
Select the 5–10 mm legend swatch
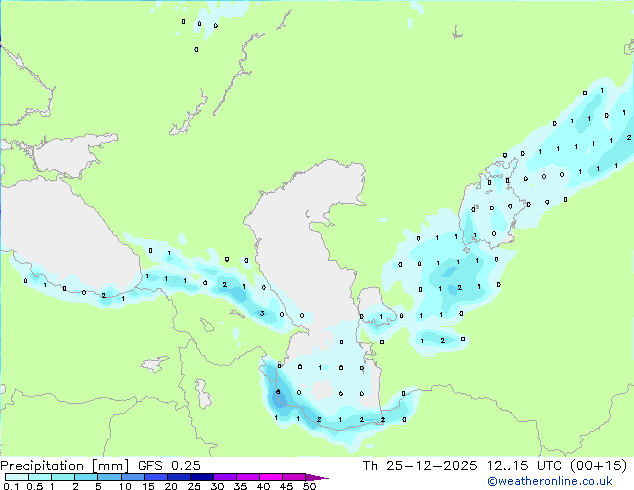(x=109, y=477)
